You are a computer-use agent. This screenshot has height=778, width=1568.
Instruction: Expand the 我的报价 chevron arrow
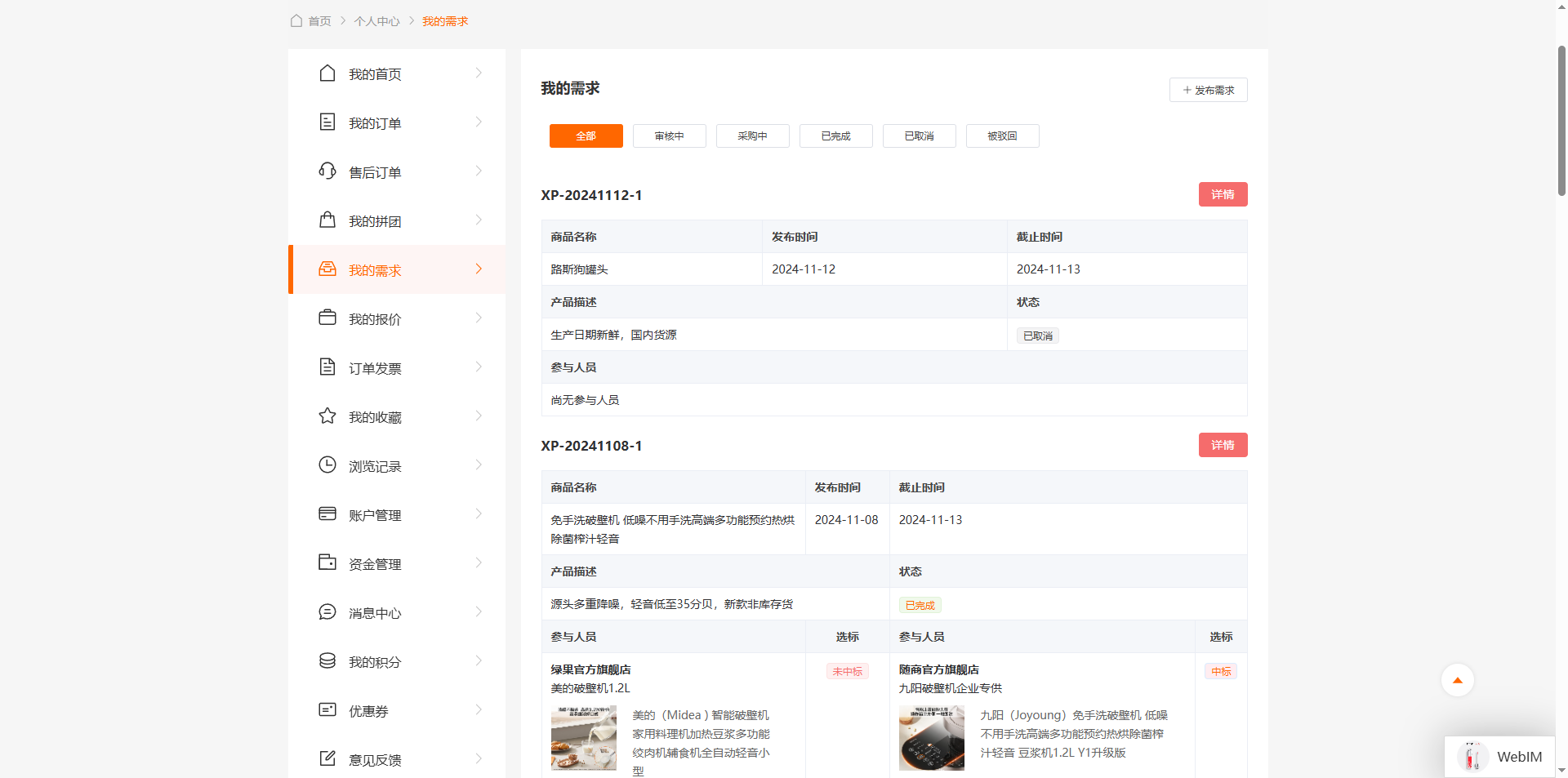pos(479,318)
